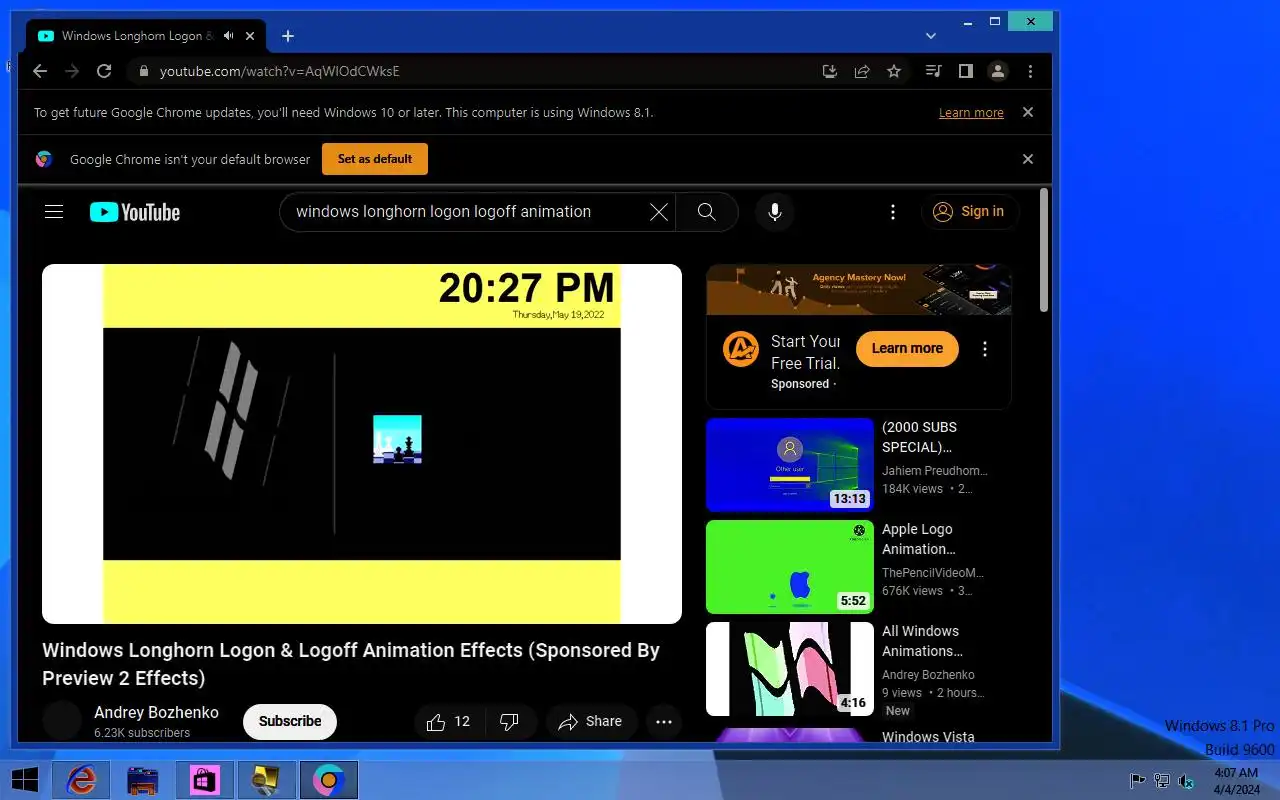Like the video (12 likes)
The height and width of the screenshot is (800, 1280).
(449, 721)
